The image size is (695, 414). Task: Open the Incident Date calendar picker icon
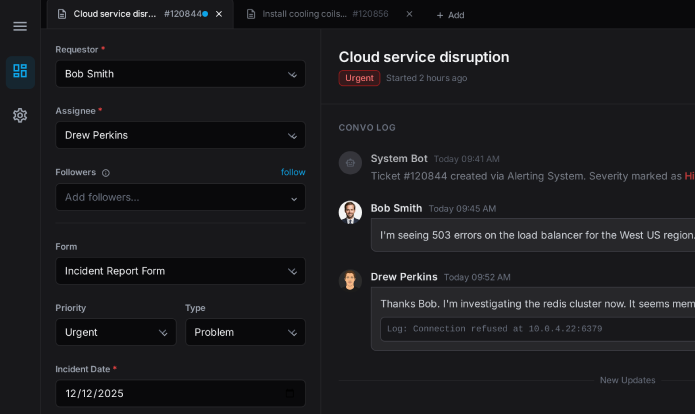tap(290, 394)
